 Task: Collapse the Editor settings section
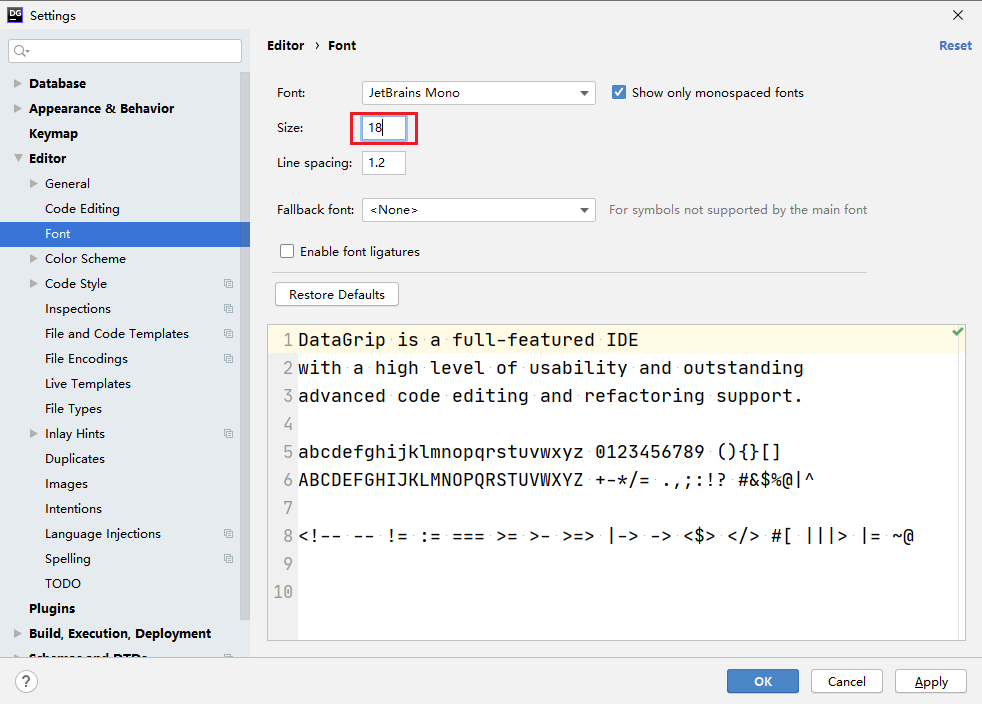(x=18, y=158)
